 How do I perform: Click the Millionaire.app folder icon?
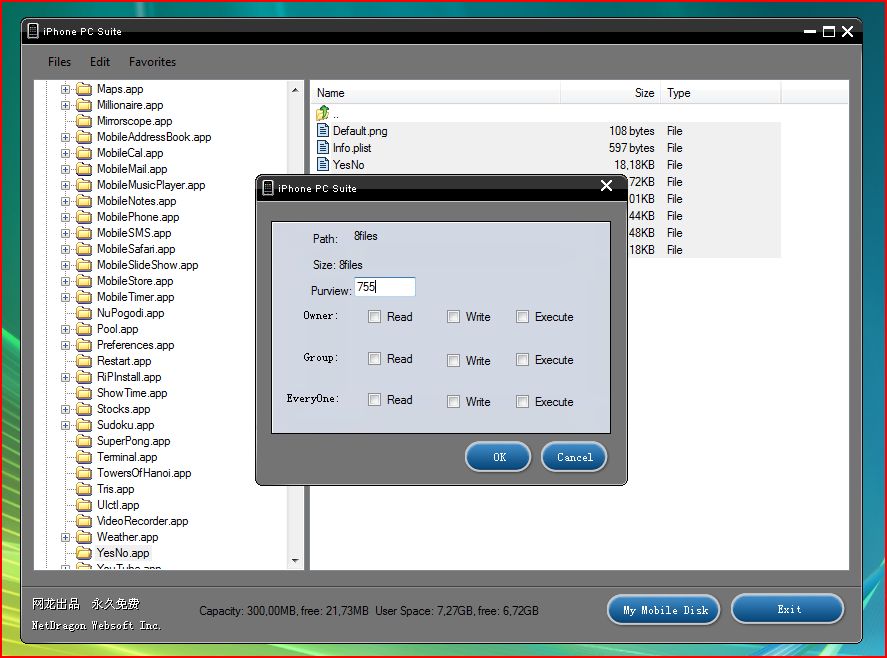[84, 105]
